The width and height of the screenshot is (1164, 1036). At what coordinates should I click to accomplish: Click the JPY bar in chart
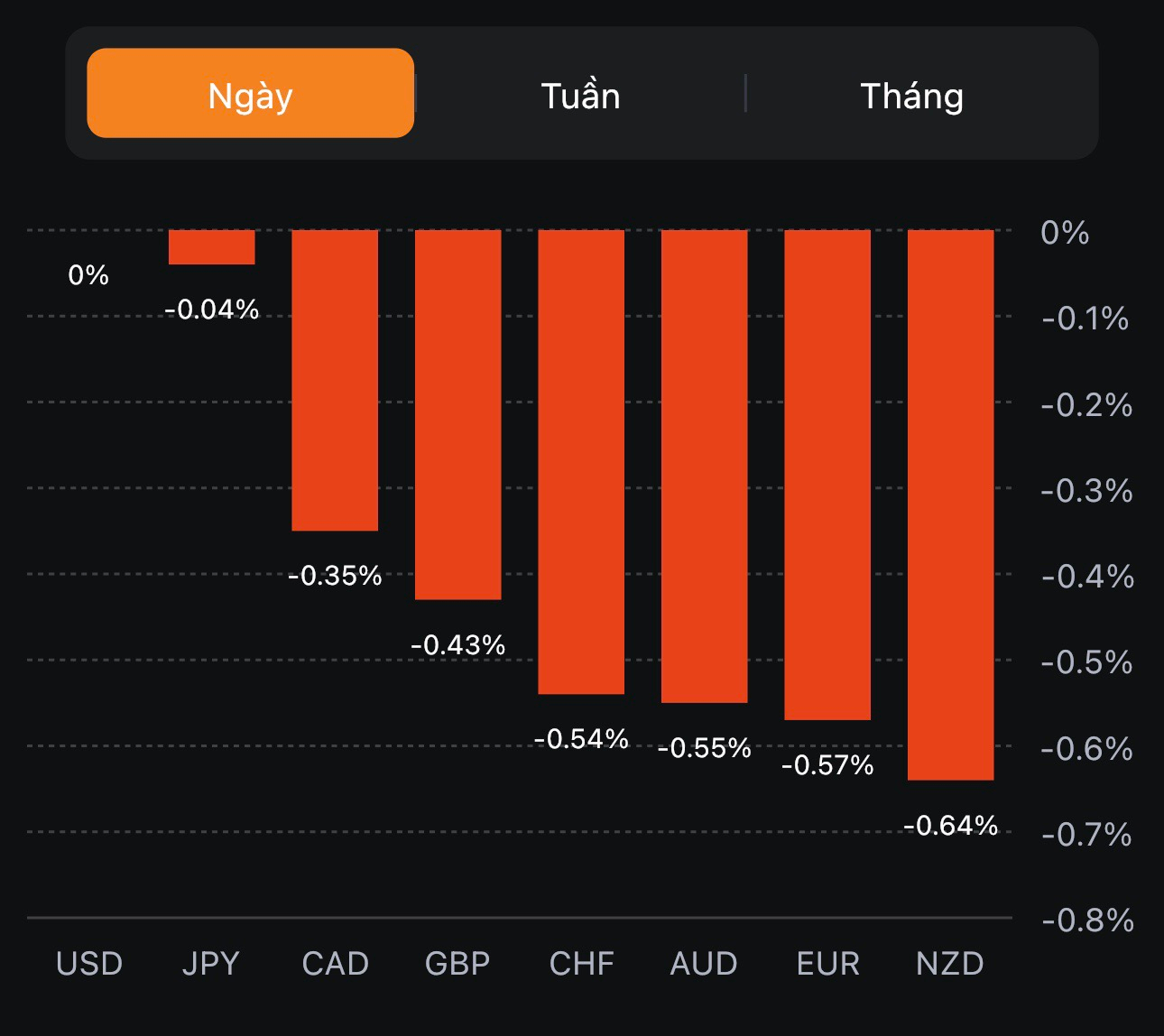click(x=212, y=247)
